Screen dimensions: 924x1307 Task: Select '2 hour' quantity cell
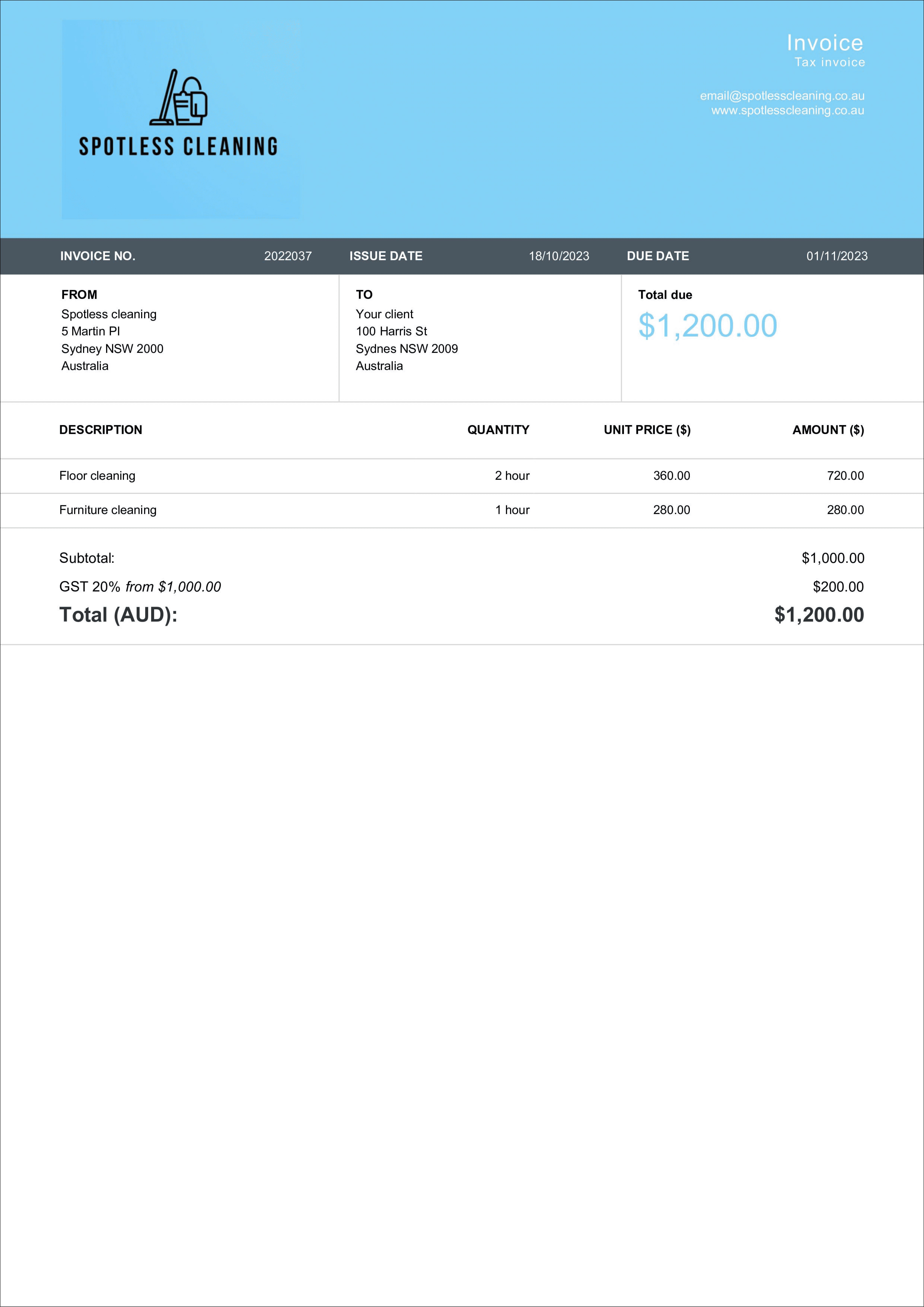pyautogui.click(x=512, y=476)
